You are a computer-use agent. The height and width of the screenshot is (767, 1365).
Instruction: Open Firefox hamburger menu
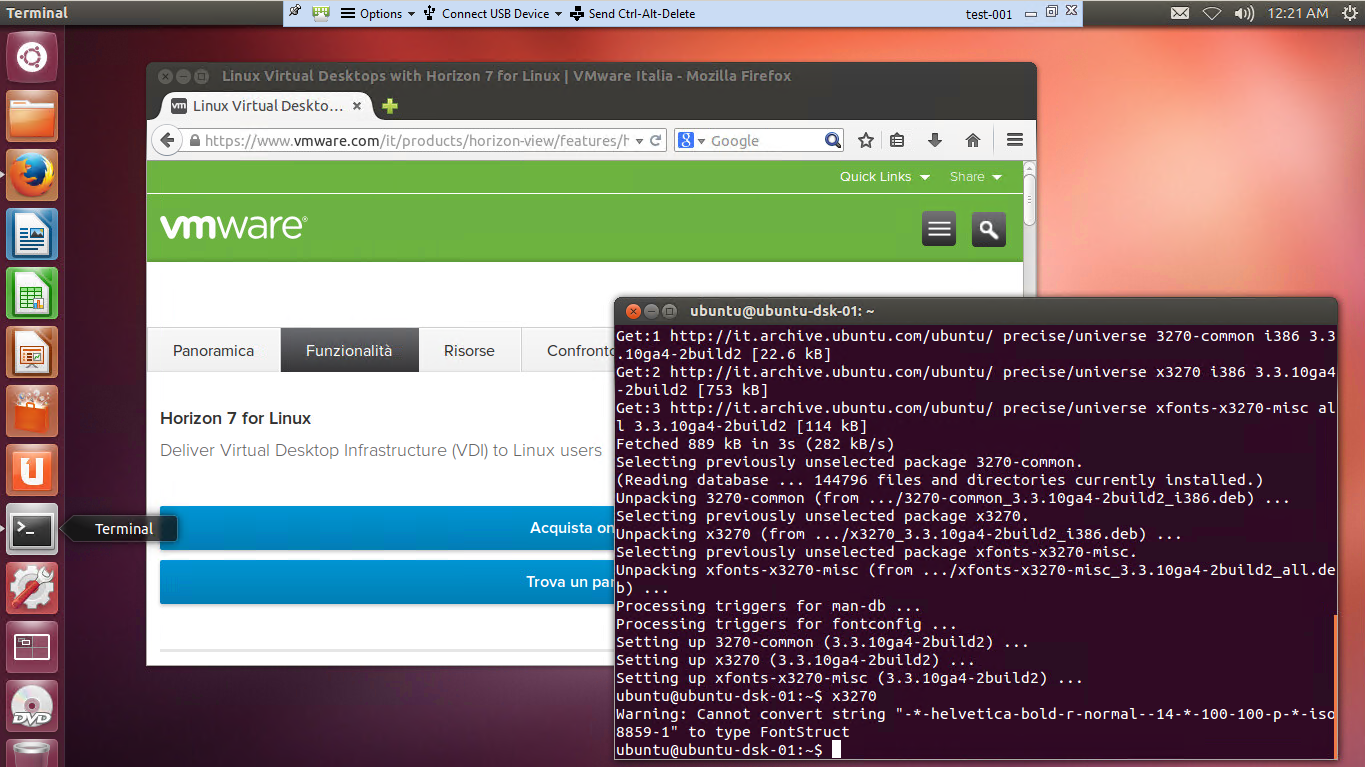tap(1014, 141)
